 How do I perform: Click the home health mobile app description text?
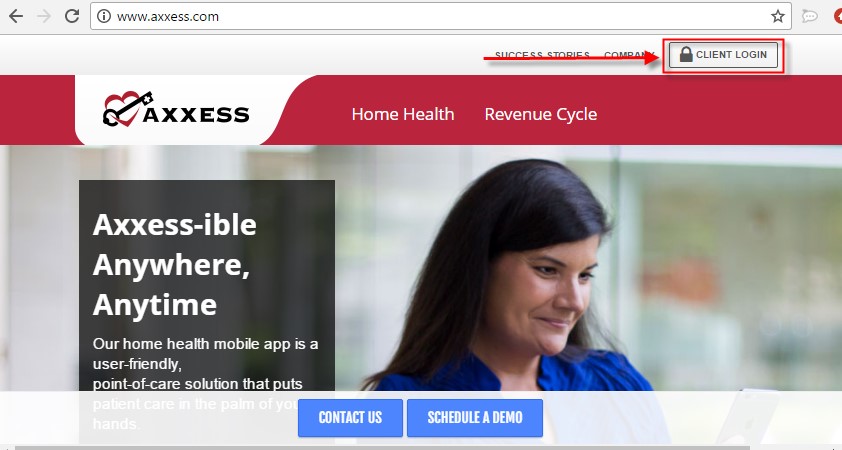[x=205, y=383]
